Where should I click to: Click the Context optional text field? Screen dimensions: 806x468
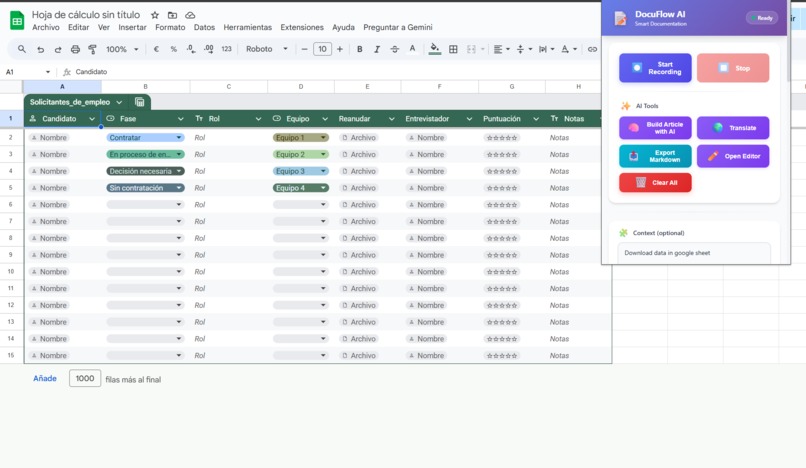[x=694, y=253]
